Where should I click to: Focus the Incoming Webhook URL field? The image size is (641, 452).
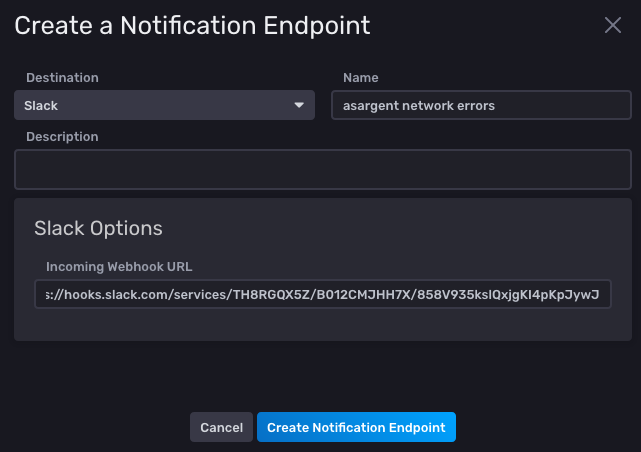tap(322, 294)
